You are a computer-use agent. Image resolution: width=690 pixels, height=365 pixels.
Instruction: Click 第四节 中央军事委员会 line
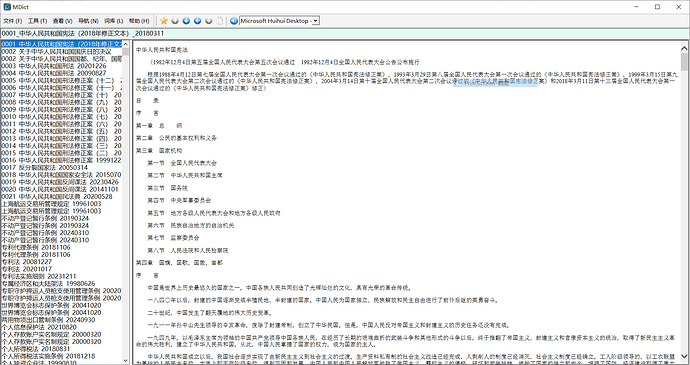tap(179, 200)
